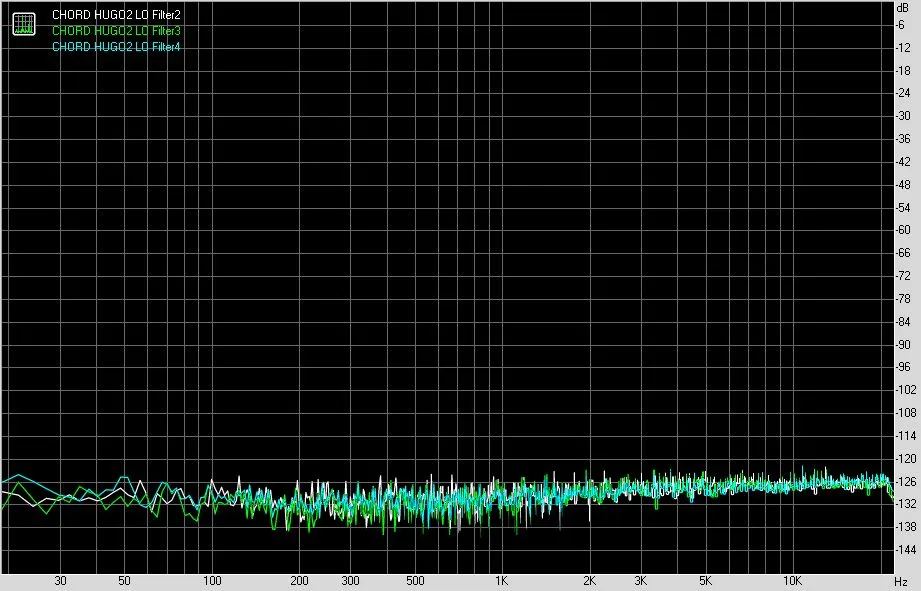921x591 pixels.
Task: Click the 50 Hz frequency label
Action: tap(124, 581)
